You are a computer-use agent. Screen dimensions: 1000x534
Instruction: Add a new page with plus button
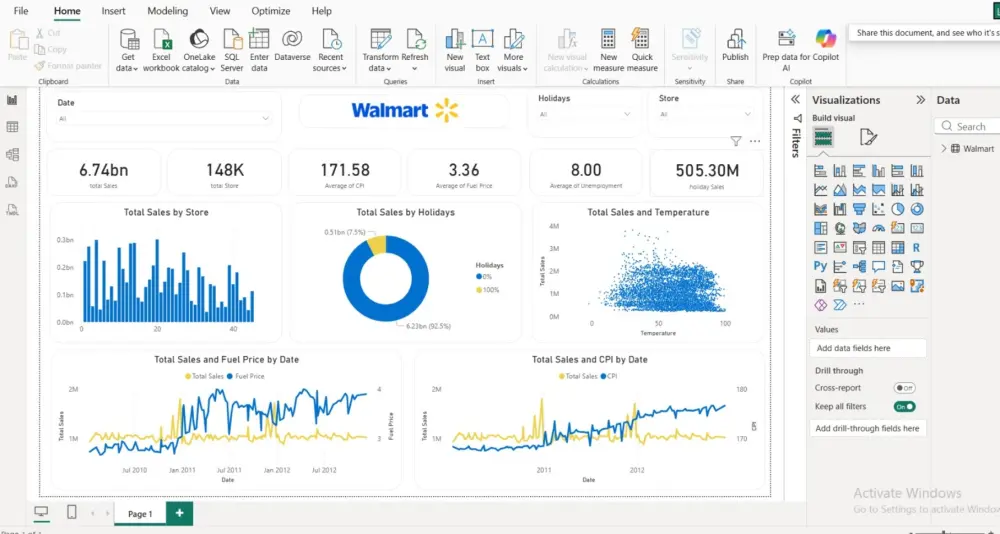pyautogui.click(x=179, y=514)
